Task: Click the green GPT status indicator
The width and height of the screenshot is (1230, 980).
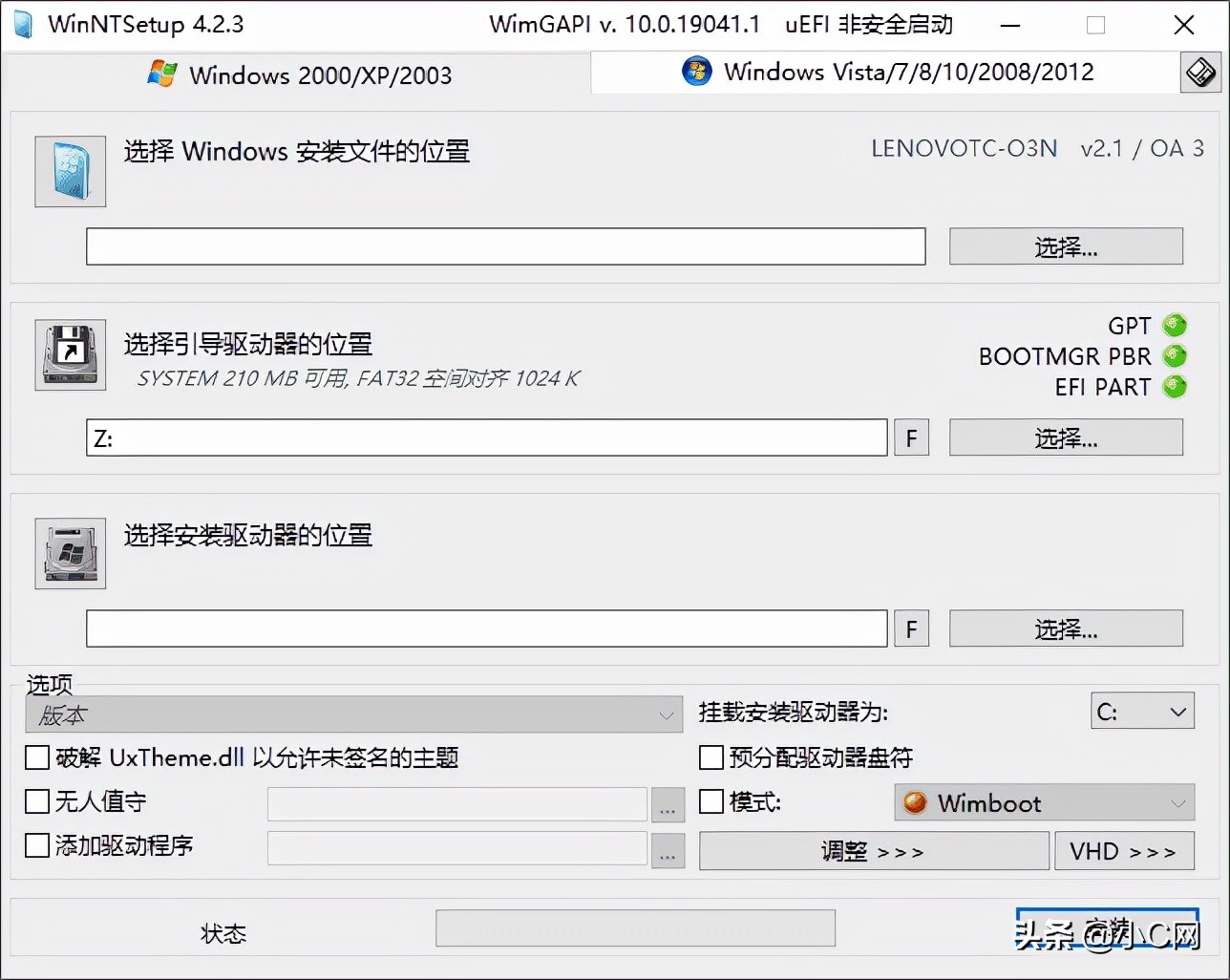Action: click(1175, 326)
